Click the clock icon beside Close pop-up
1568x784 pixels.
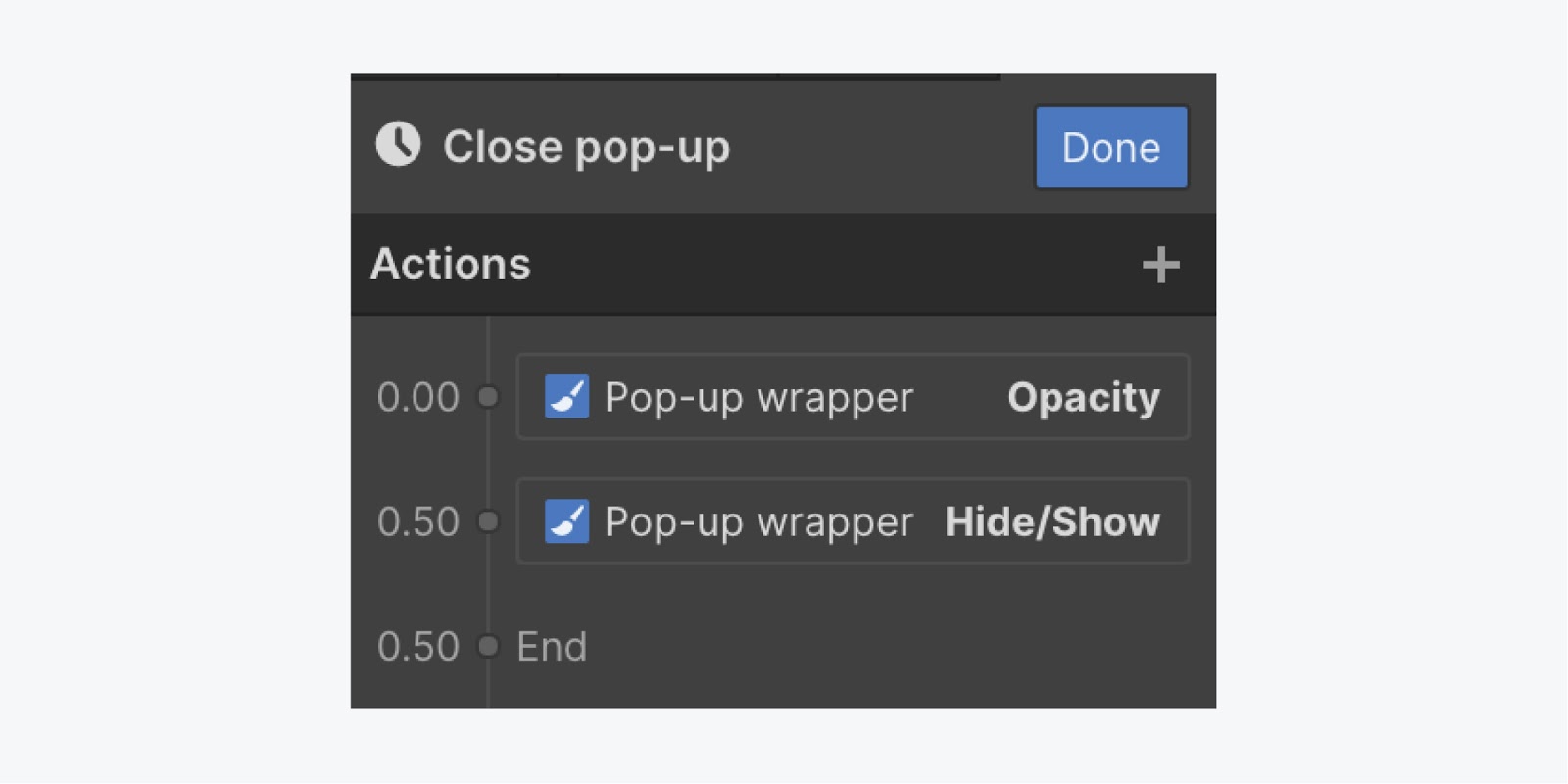[398, 145]
